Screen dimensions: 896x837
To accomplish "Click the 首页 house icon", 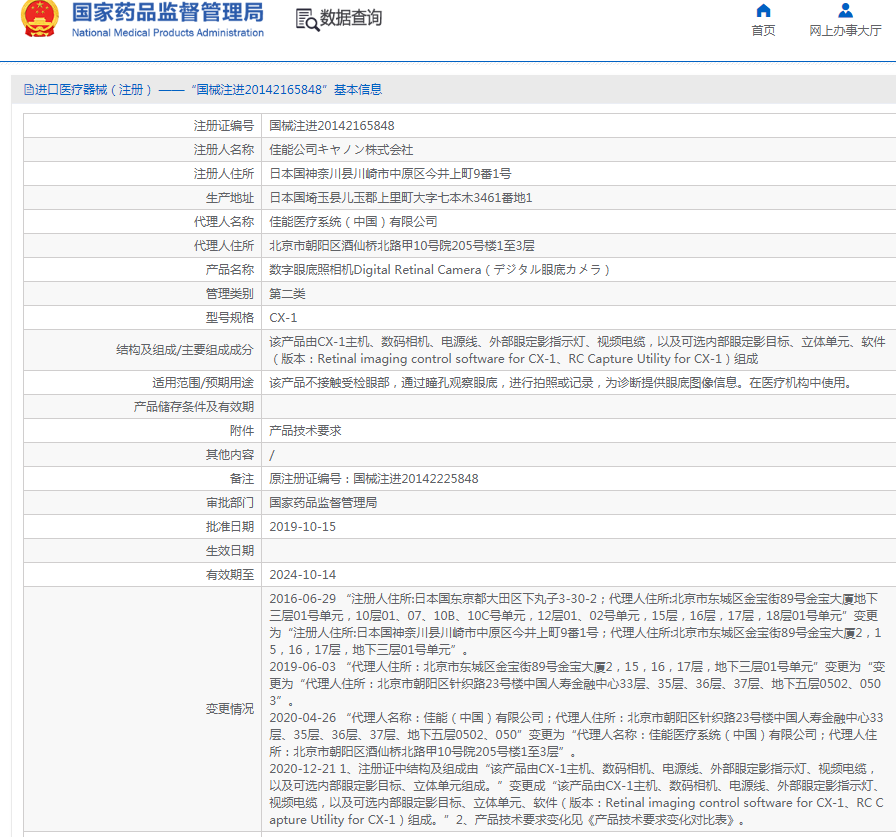I will (763, 11).
